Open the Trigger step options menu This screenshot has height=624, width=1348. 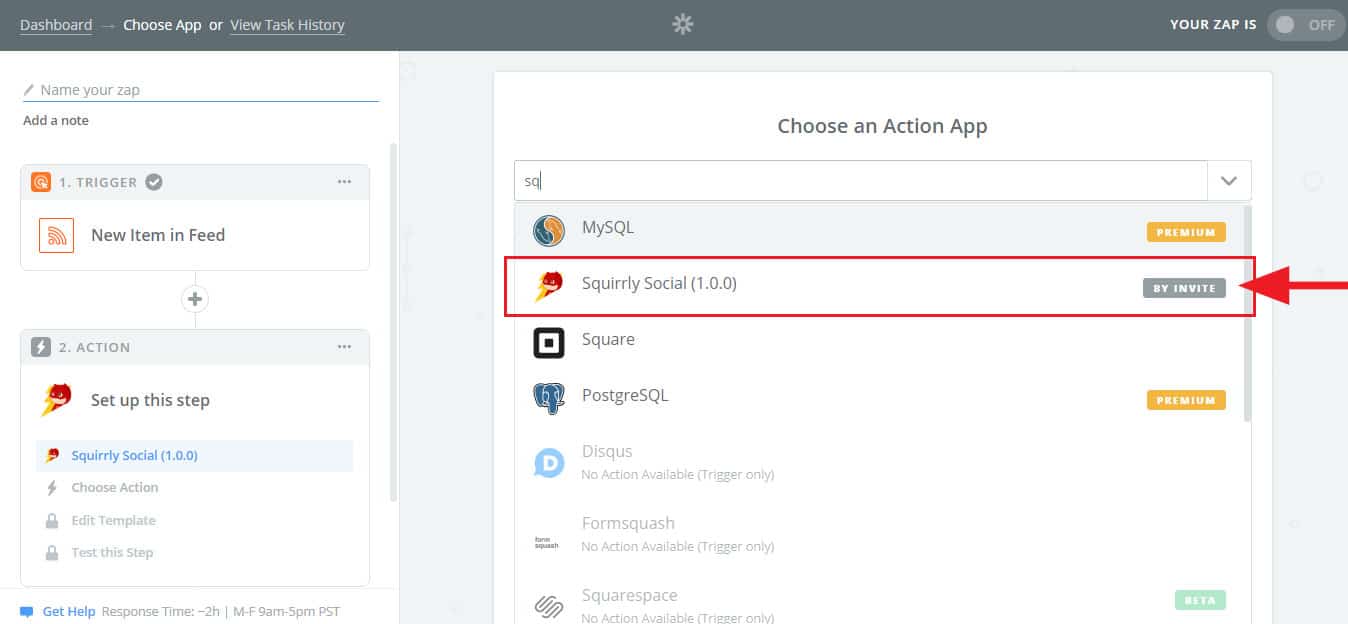click(344, 182)
